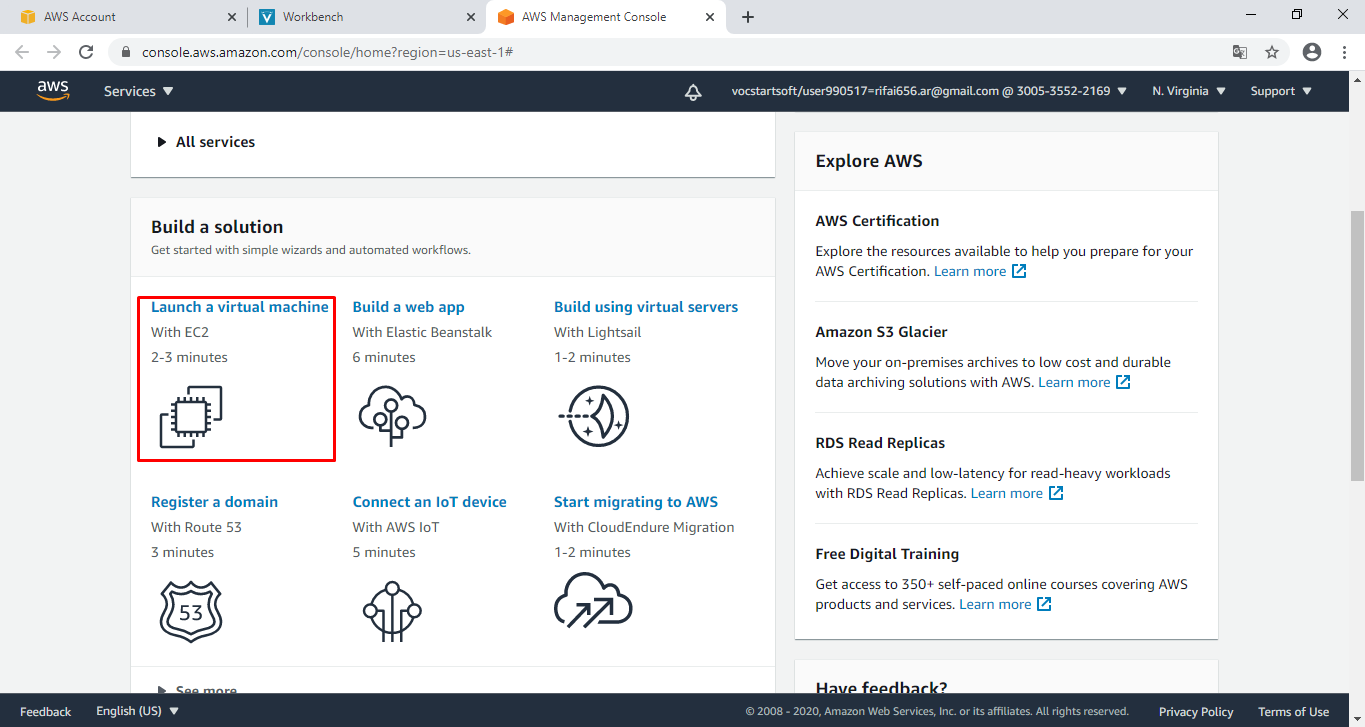1365x727 pixels.
Task: Reload the page with refresh icon
Action: (x=86, y=52)
